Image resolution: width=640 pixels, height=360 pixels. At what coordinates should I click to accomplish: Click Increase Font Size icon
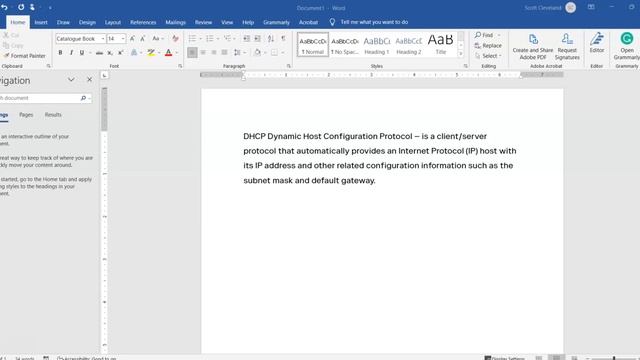(132, 38)
